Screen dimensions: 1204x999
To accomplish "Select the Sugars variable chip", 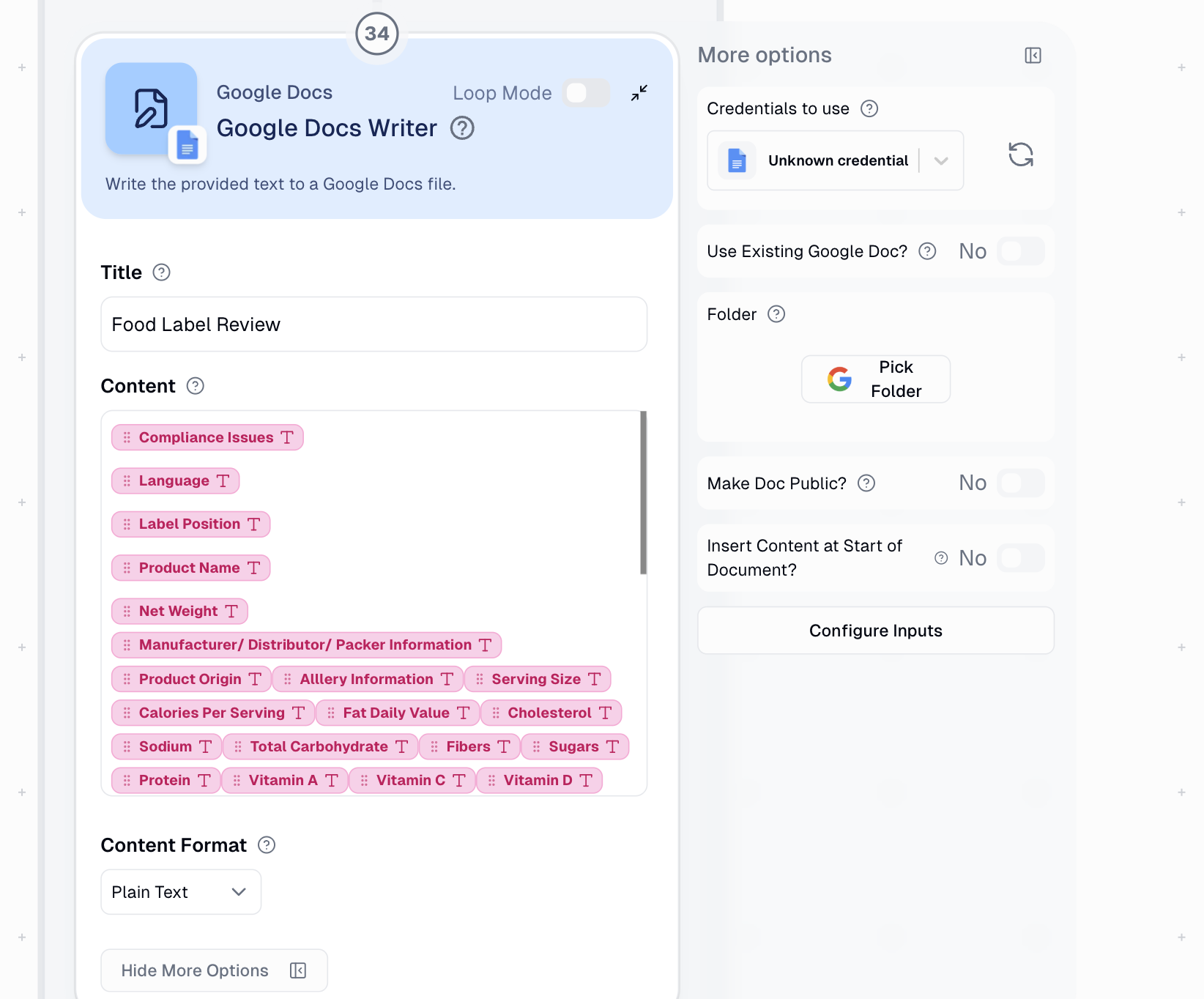I will tap(575, 746).
